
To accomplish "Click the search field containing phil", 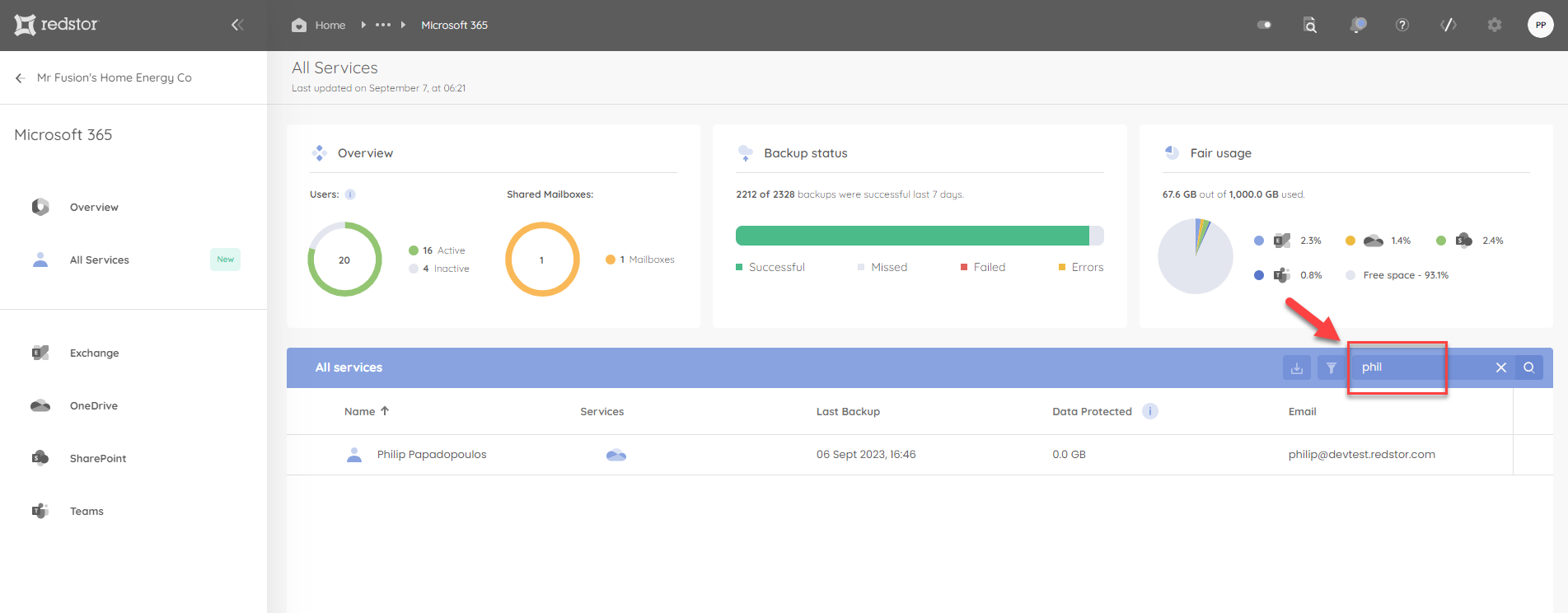I will point(1420,367).
